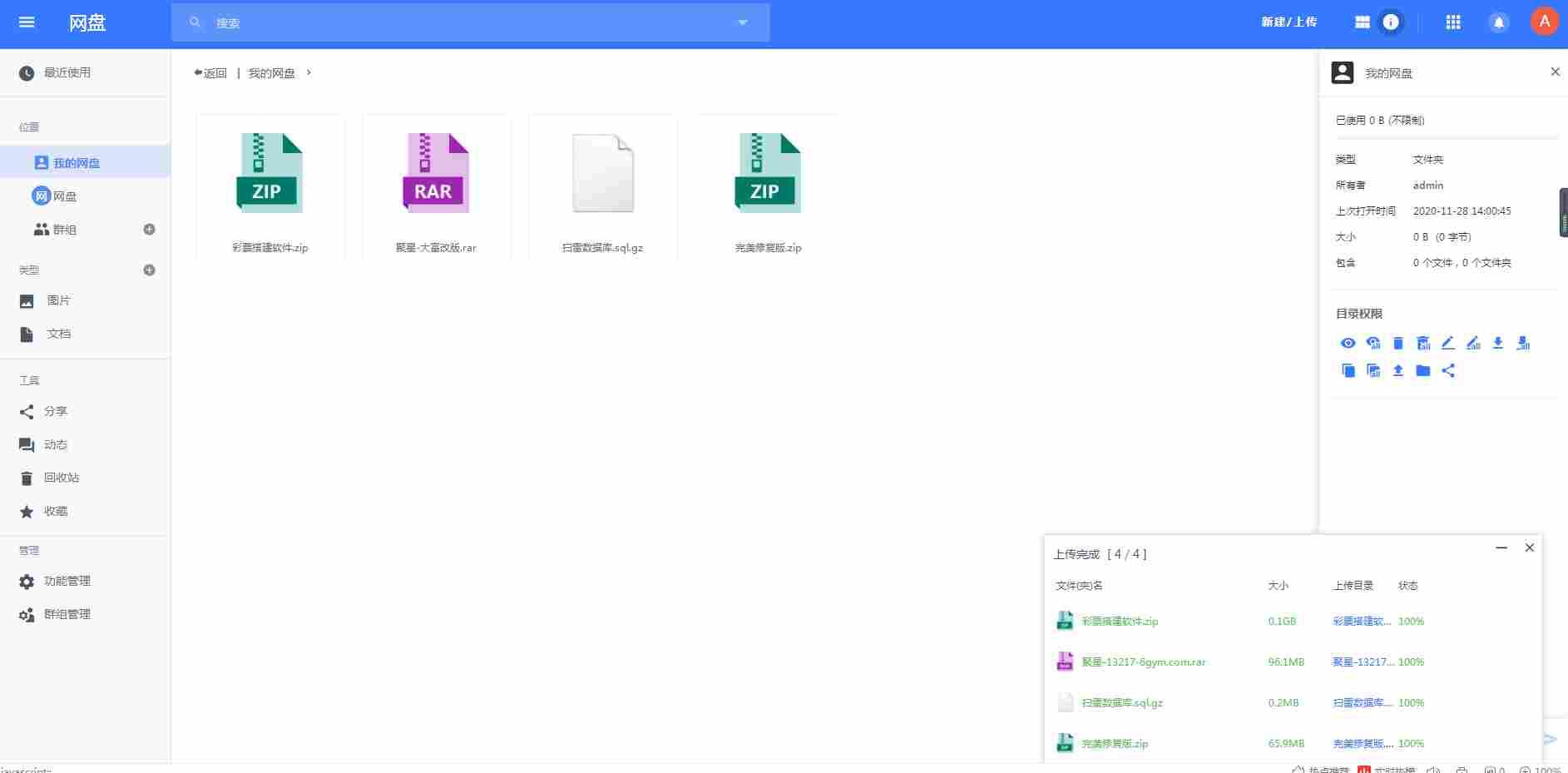Open the hamburger menu in the header

pos(27,22)
